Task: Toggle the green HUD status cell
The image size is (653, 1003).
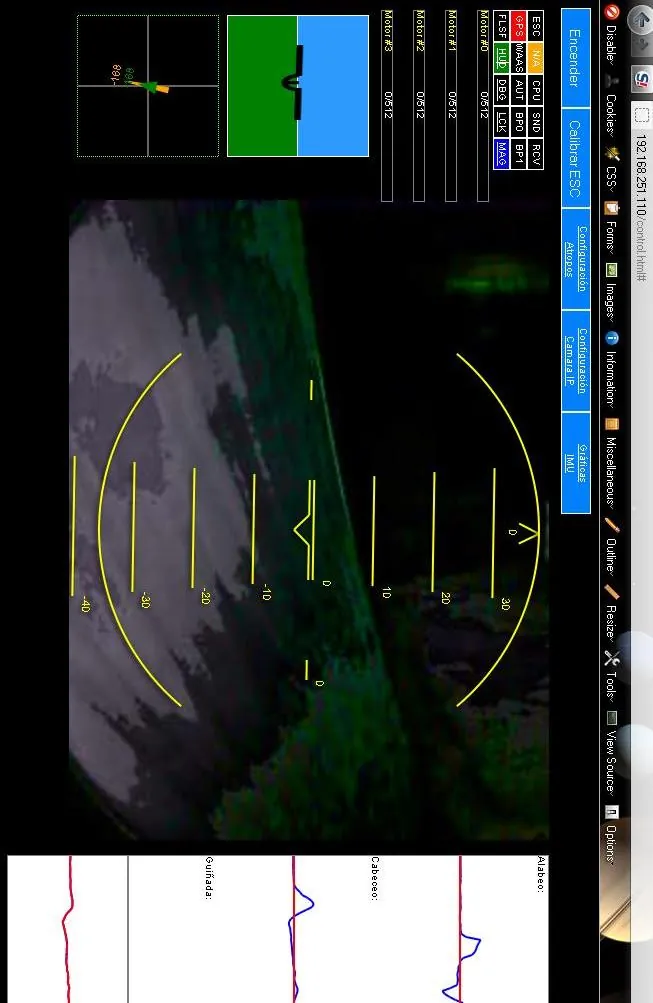Action: [x=502, y=58]
